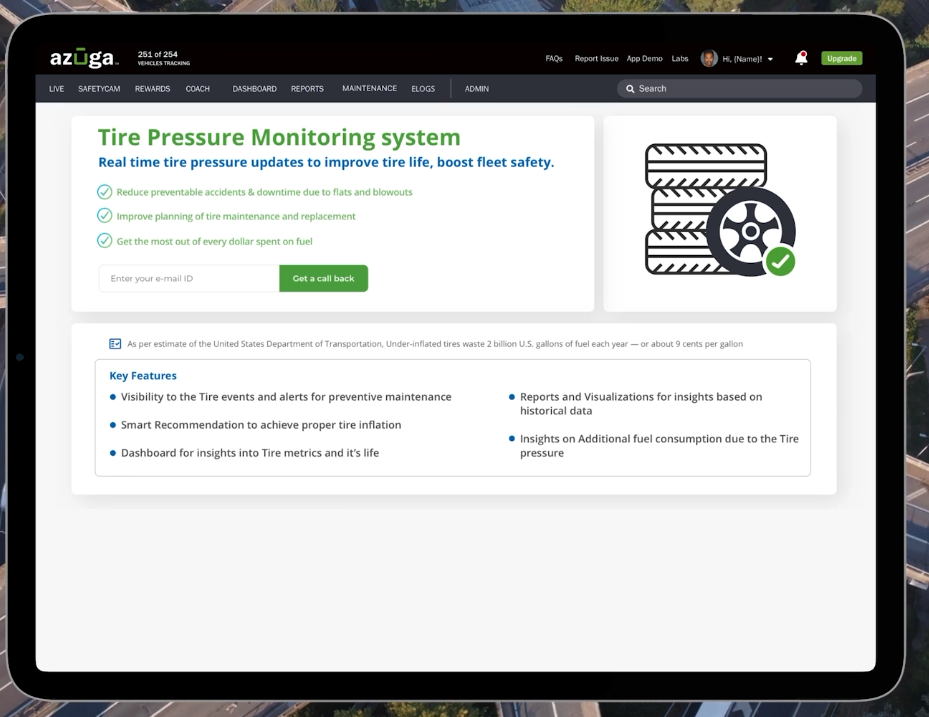Expand the 'Hi, {Name}!' account dropdown

tap(769, 59)
